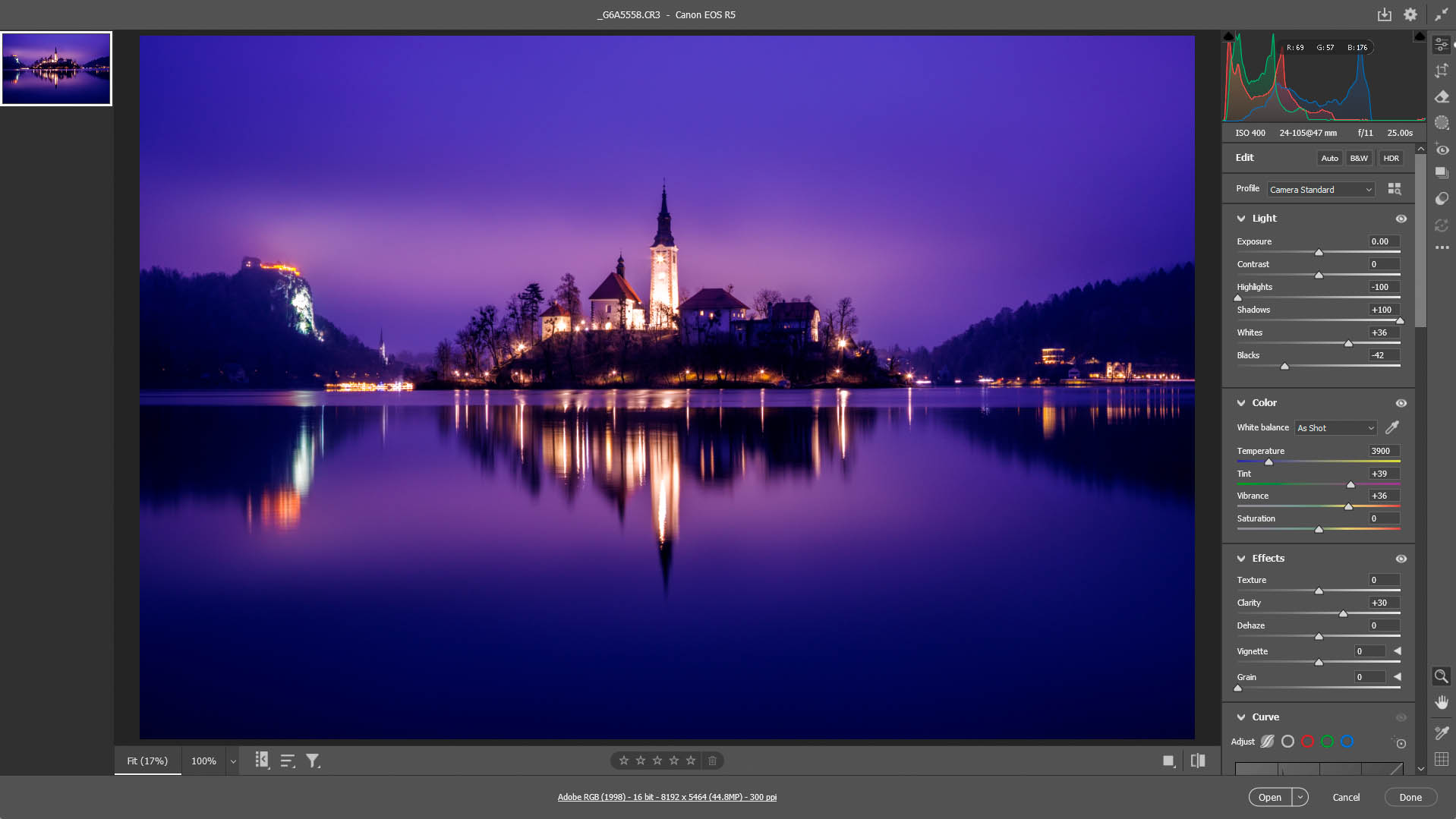The height and width of the screenshot is (819, 1456).
Task: Open the workflow options link Adobe RGB
Action: click(667, 797)
